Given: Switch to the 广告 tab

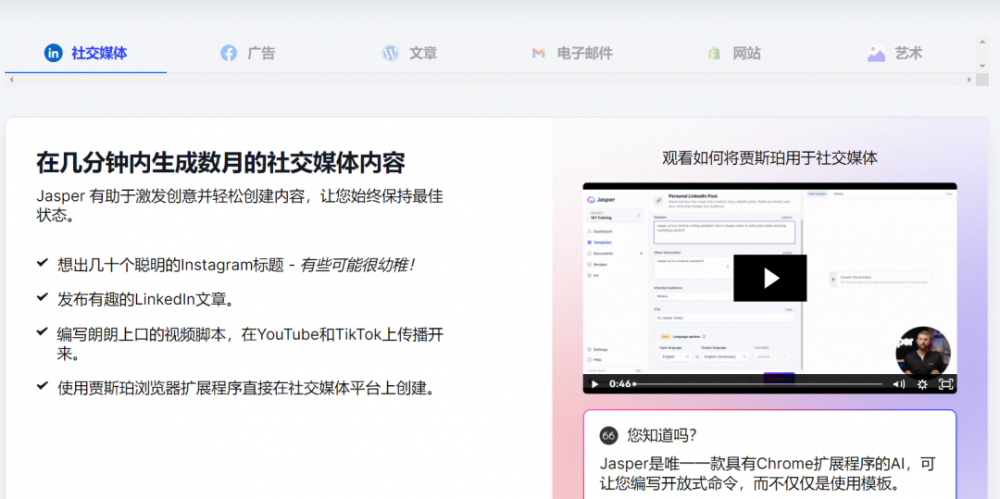Looking at the screenshot, I should click(x=248, y=53).
